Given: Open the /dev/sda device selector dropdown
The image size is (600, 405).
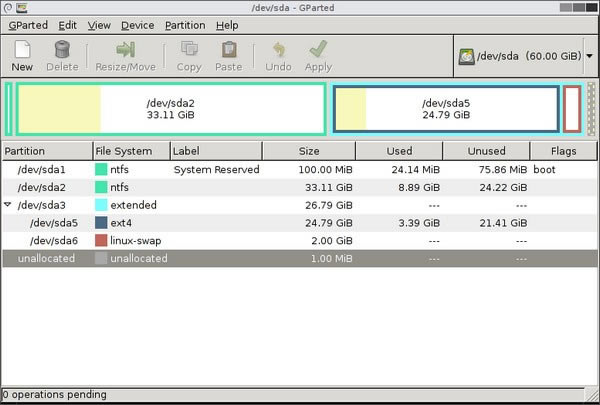Looking at the screenshot, I should click(590, 56).
